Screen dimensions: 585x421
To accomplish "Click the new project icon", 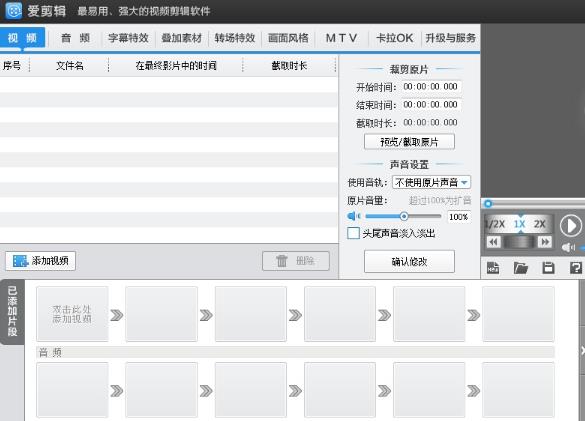I will 493,268.
